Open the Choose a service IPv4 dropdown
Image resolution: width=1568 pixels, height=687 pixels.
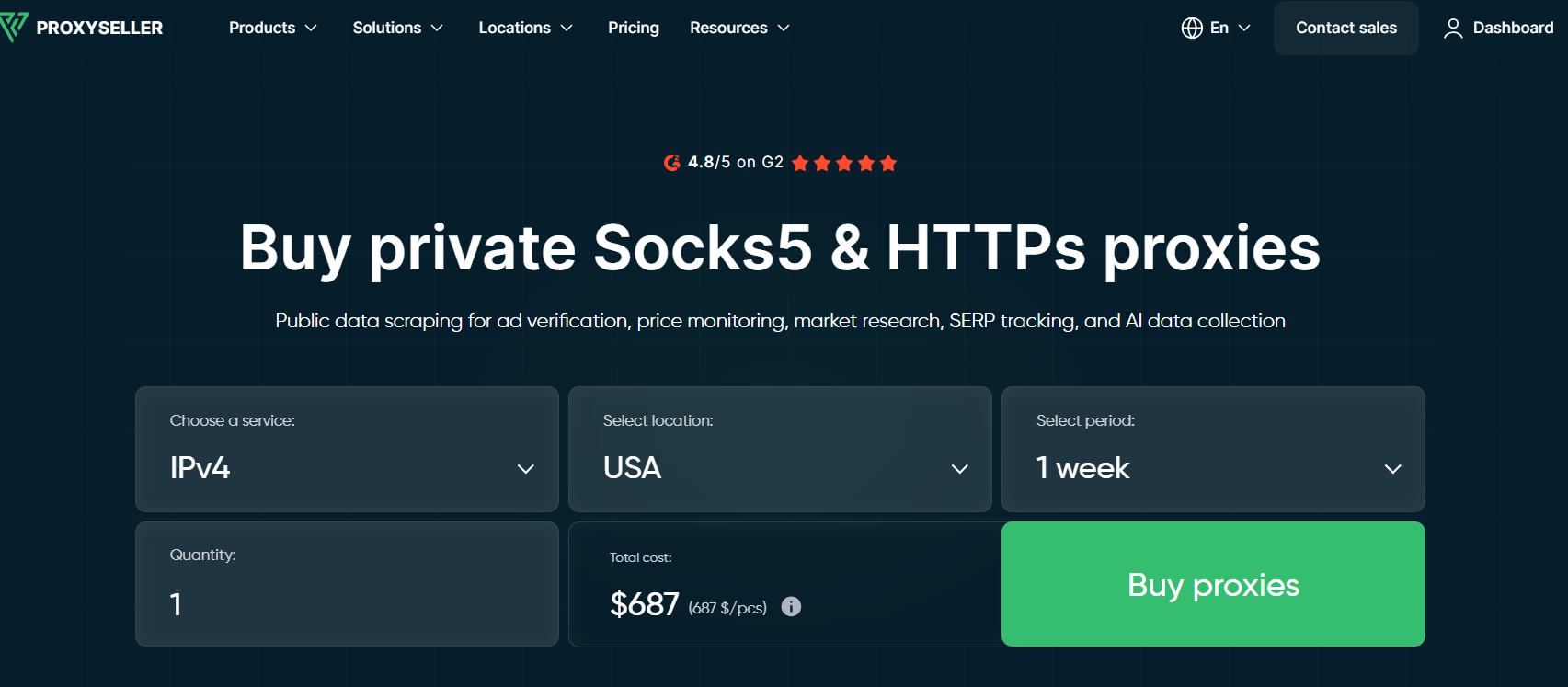click(347, 449)
